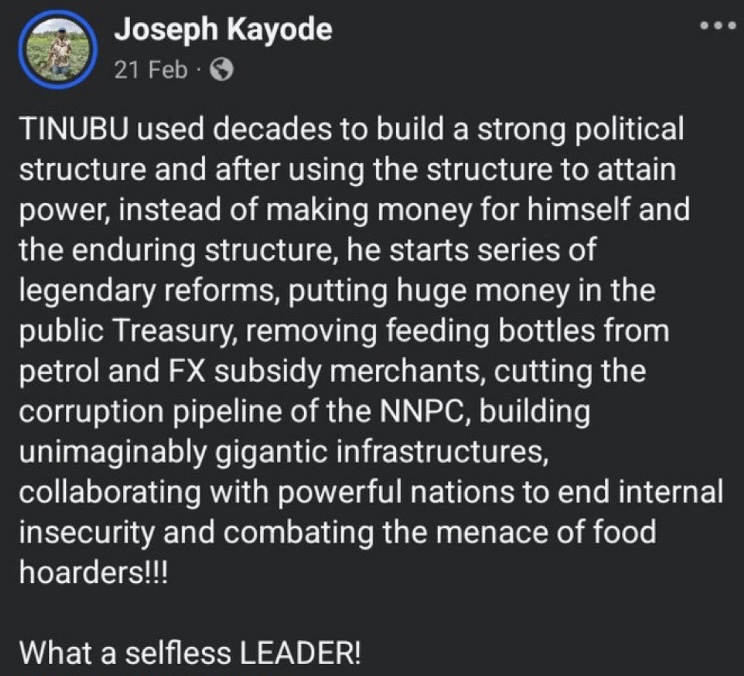Click the phrase 'unimaginably gigantic infrastructures'
Screen dimensions: 744x676
[285, 453]
